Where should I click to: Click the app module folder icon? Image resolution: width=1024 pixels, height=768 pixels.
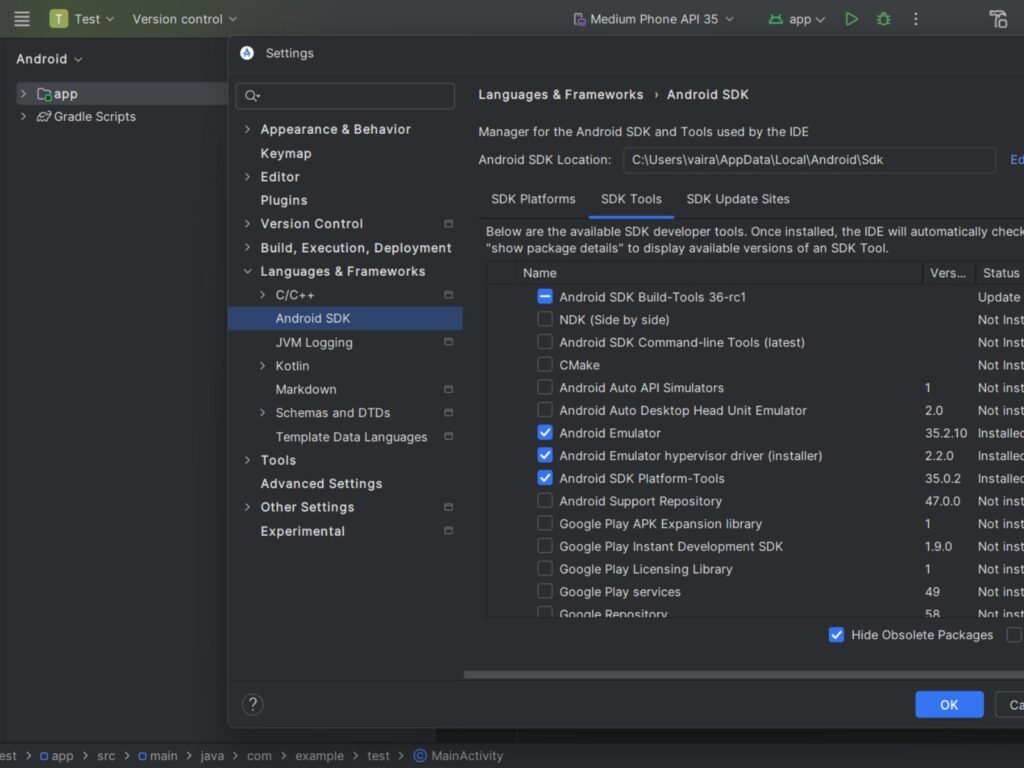point(44,94)
